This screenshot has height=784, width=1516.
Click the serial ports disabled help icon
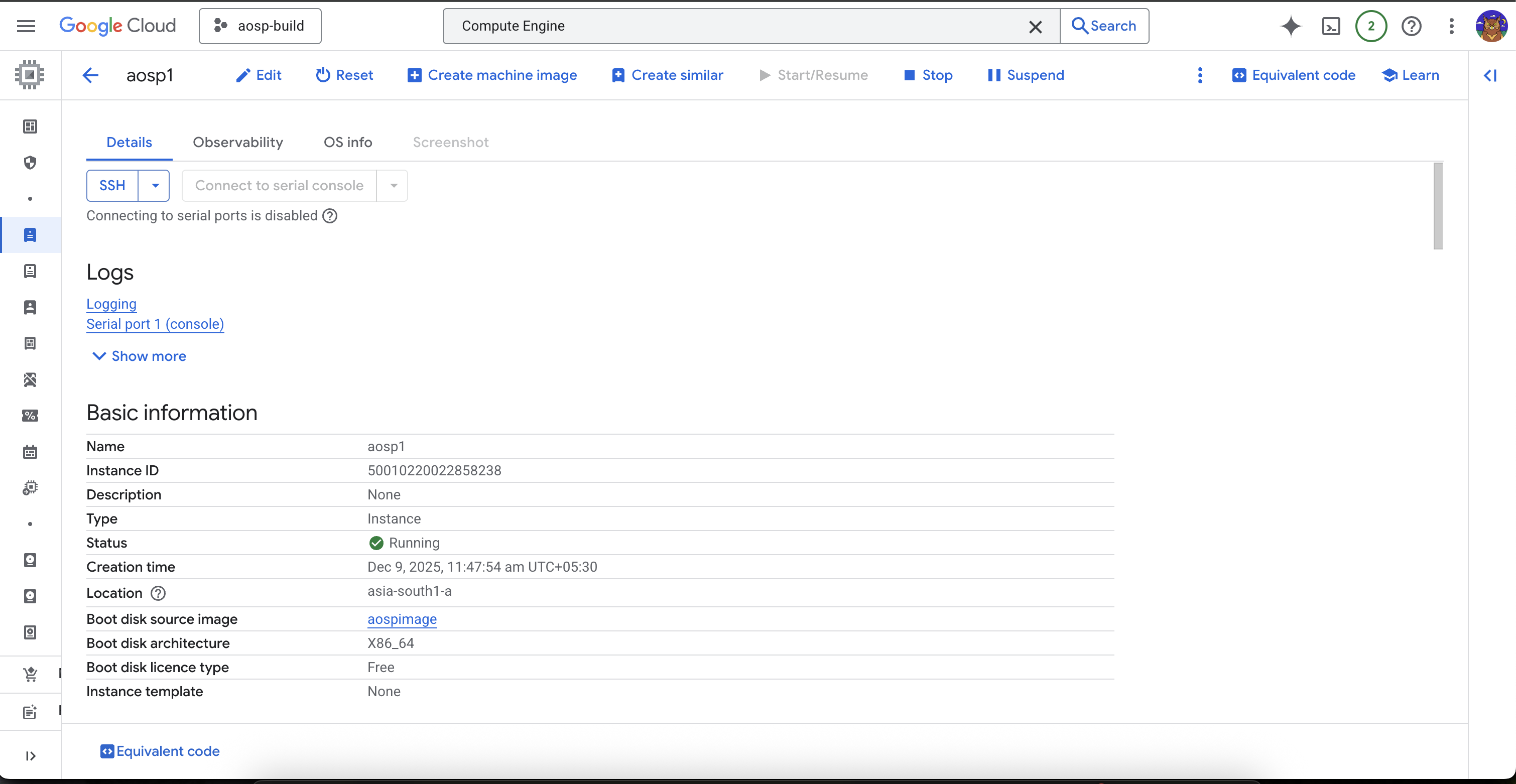pyautogui.click(x=330, y=216)
